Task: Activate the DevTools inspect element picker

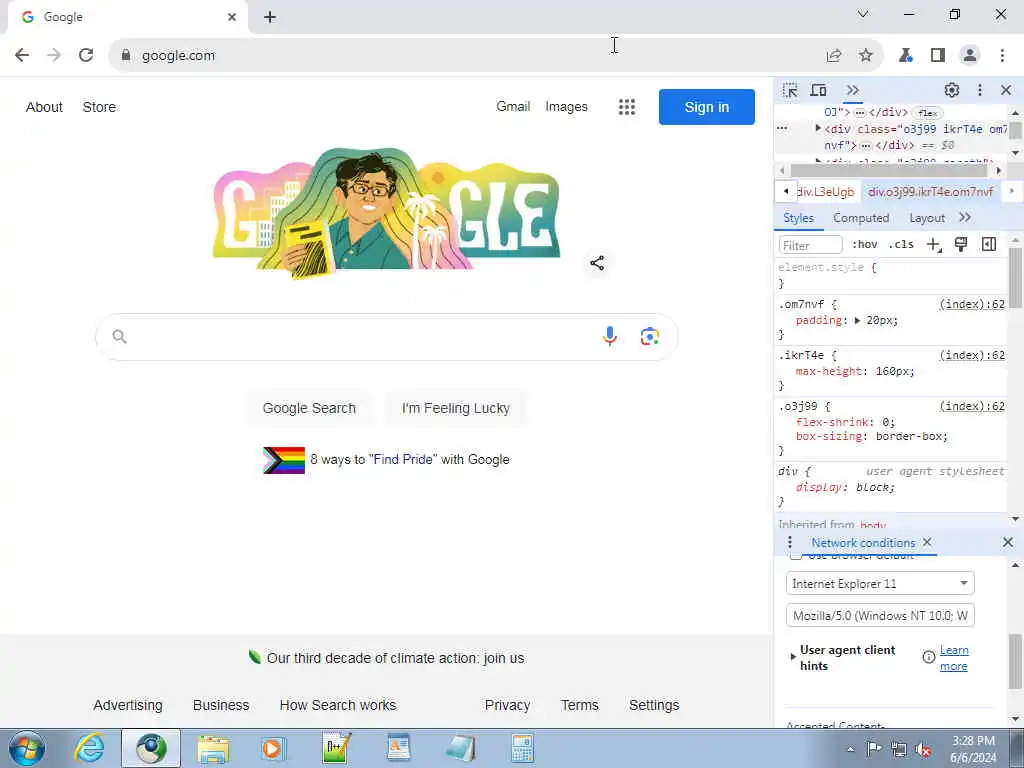Action: coord(790,90)
